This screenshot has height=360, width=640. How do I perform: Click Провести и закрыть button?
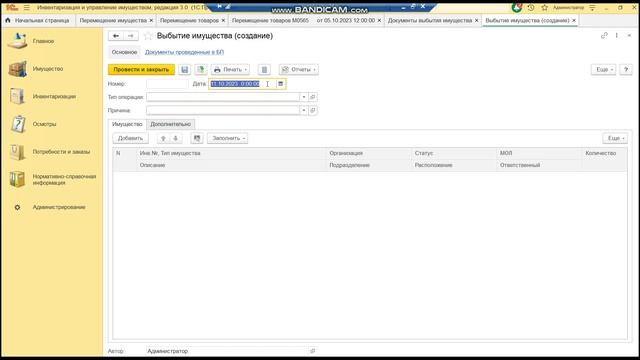[x=141, y=70]
